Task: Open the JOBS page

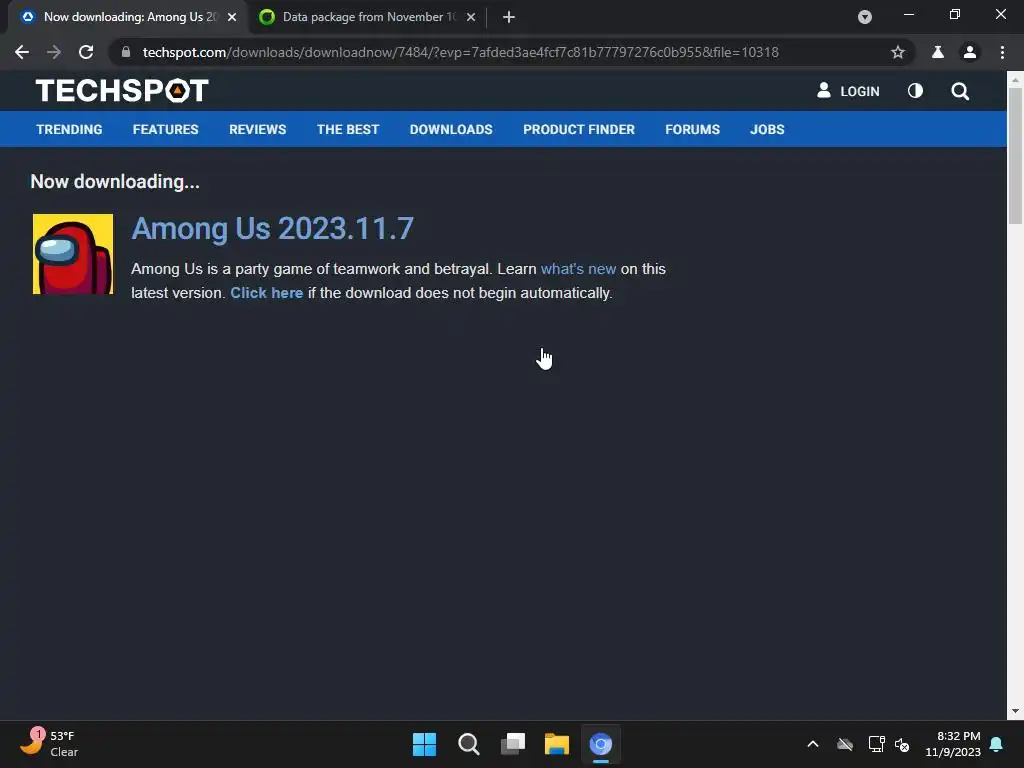Action: pos(767,129)
